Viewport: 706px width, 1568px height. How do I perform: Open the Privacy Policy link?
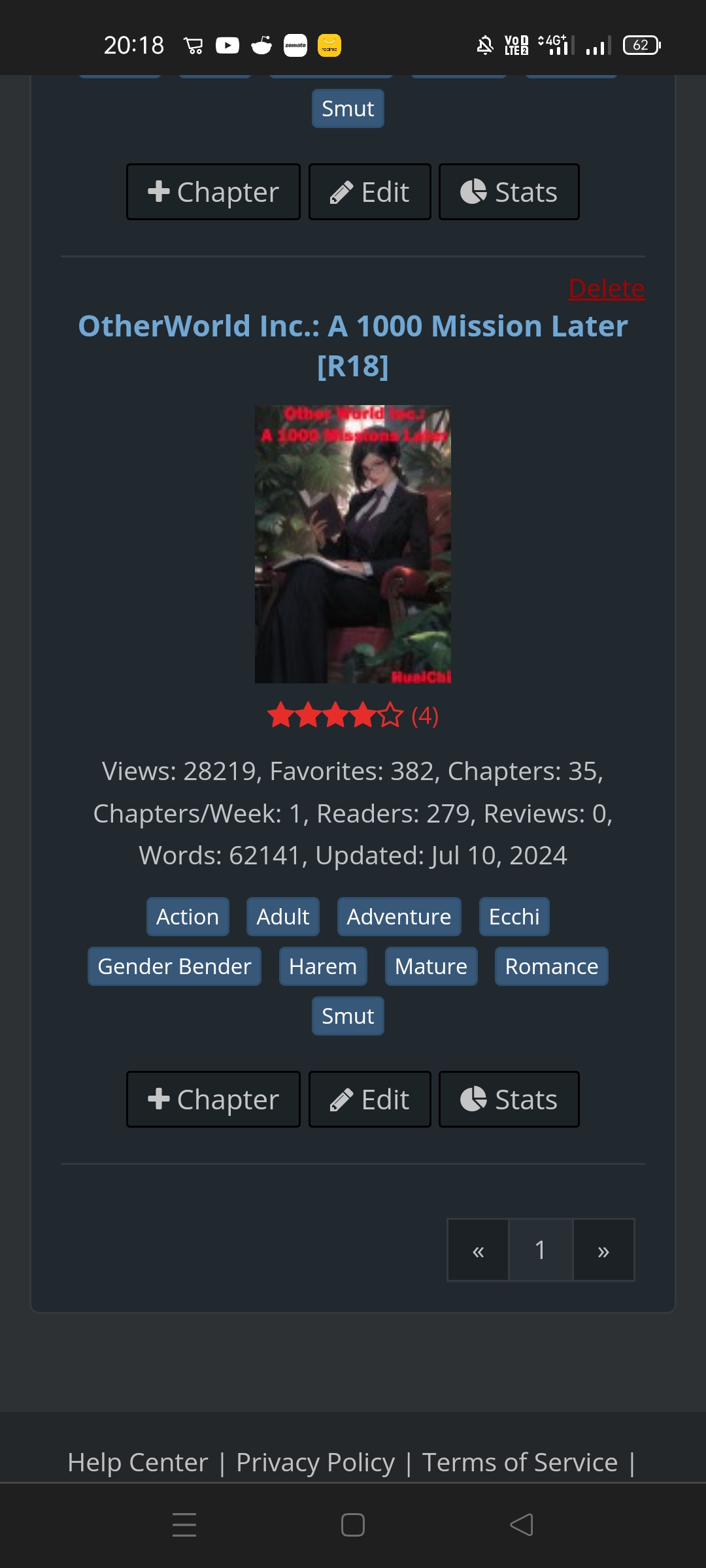coord(316,1462)
